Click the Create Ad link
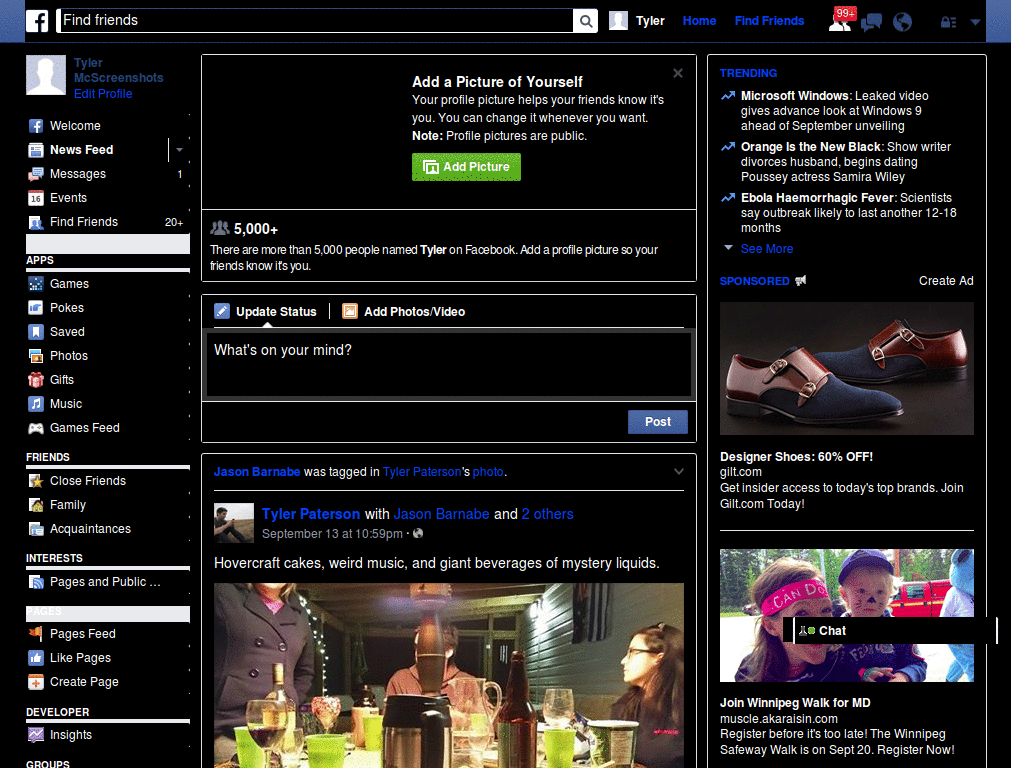1024x768 pixels. point(946,281)
